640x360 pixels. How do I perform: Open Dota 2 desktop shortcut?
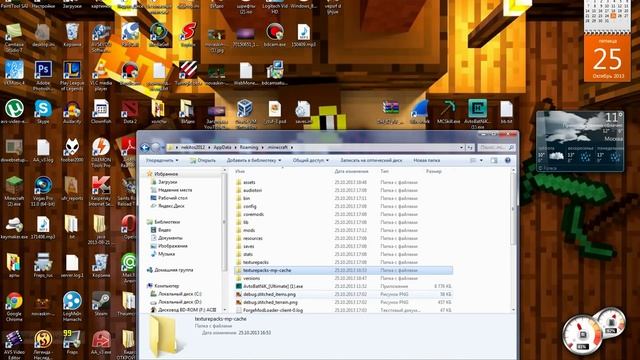click(130, 111)
